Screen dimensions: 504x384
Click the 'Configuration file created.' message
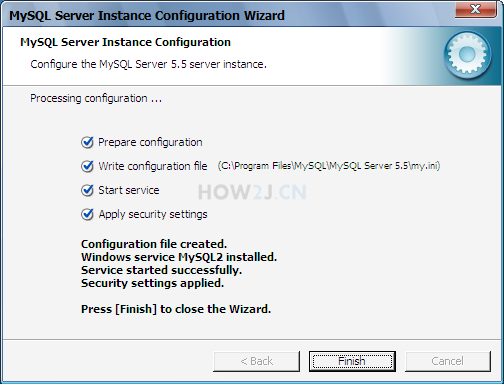tap(154, 244)
